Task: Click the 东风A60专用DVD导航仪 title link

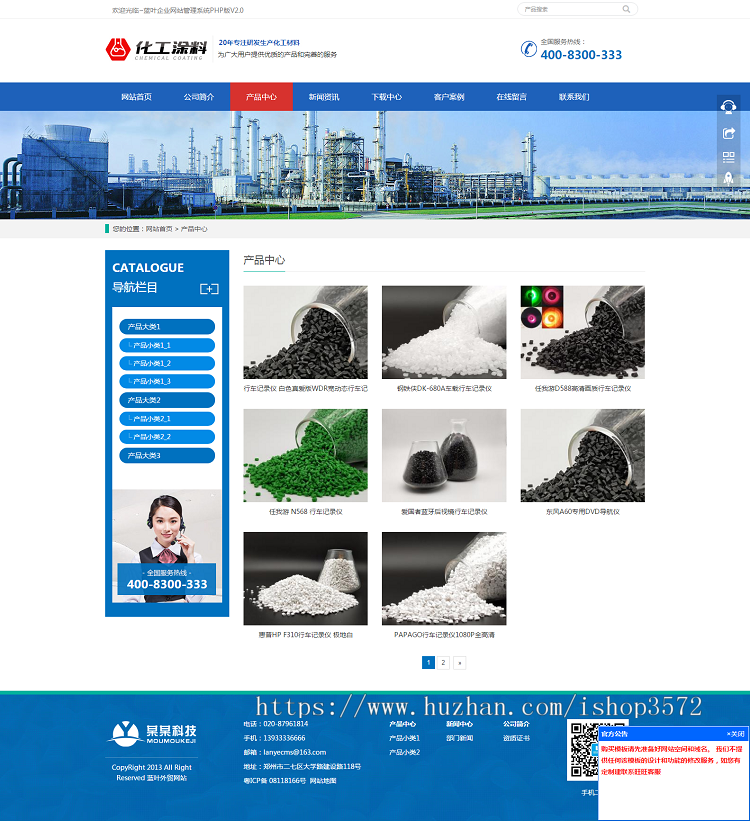Action: pyautogui.click(x=582, y=512)
